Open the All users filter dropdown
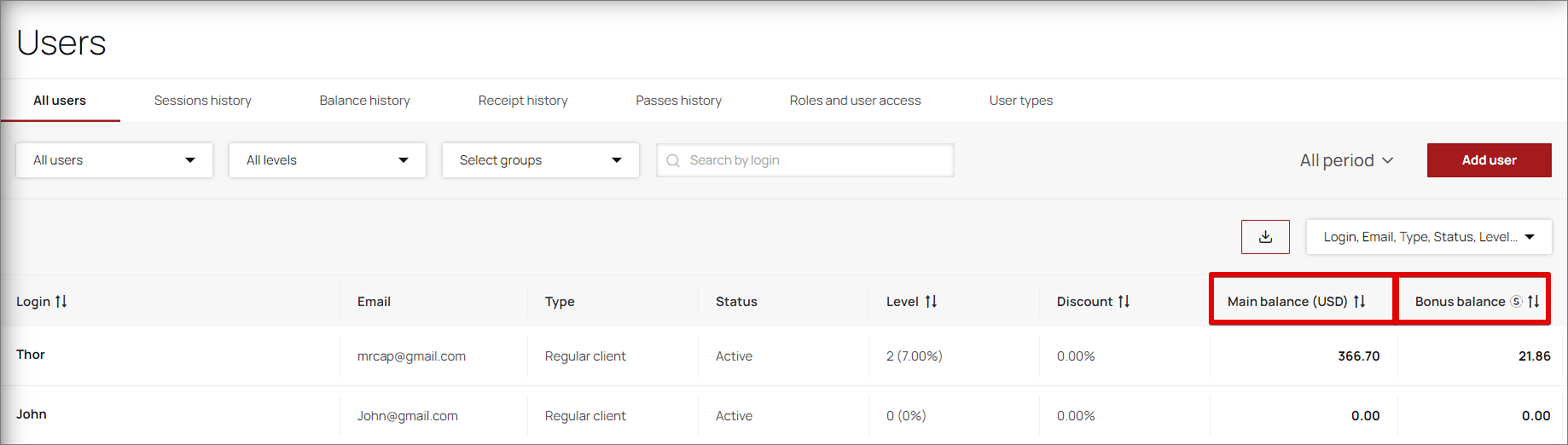The image size is (1568, 445). (x=114, y=160)
